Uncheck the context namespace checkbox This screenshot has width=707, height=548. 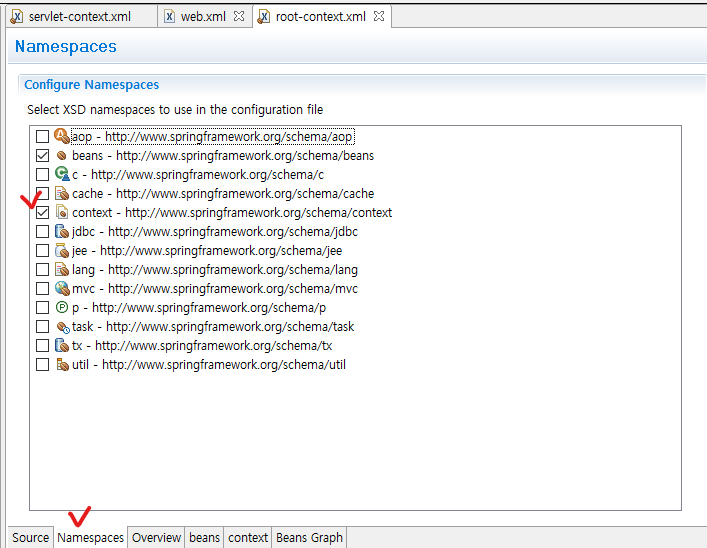(x=42, y=213)
